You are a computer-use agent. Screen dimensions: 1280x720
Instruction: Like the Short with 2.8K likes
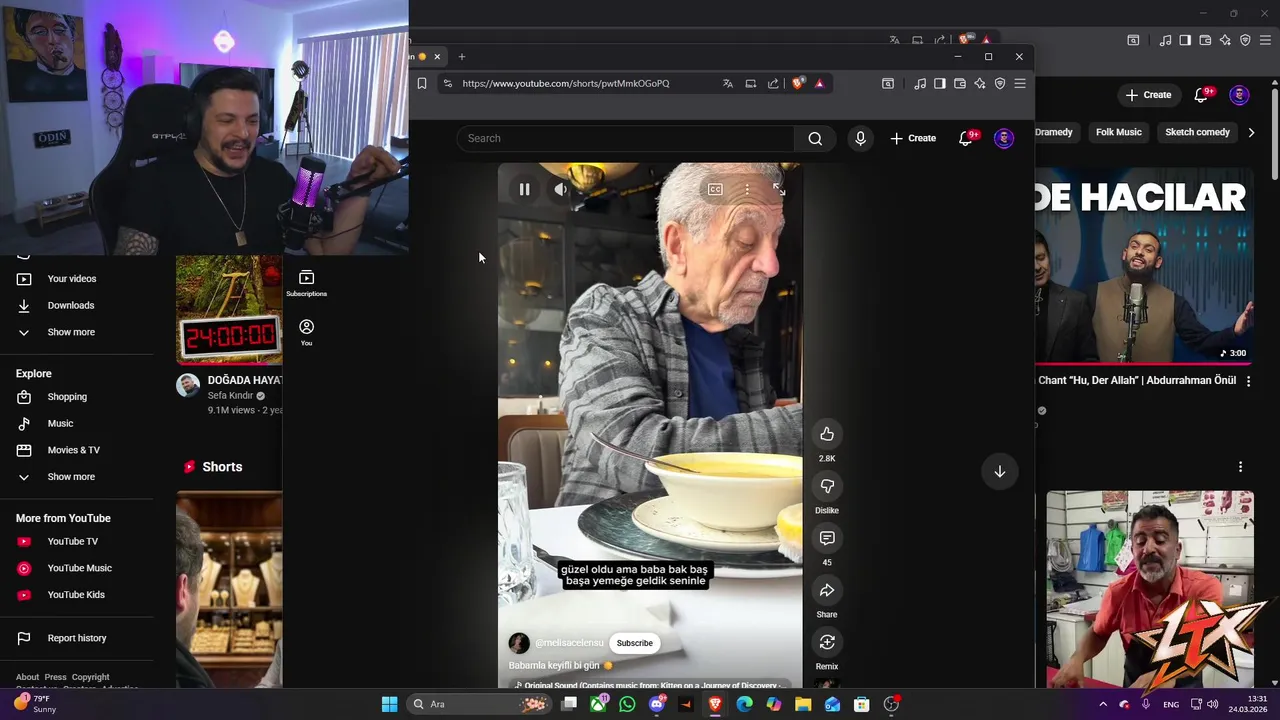[x=827, y=434]
